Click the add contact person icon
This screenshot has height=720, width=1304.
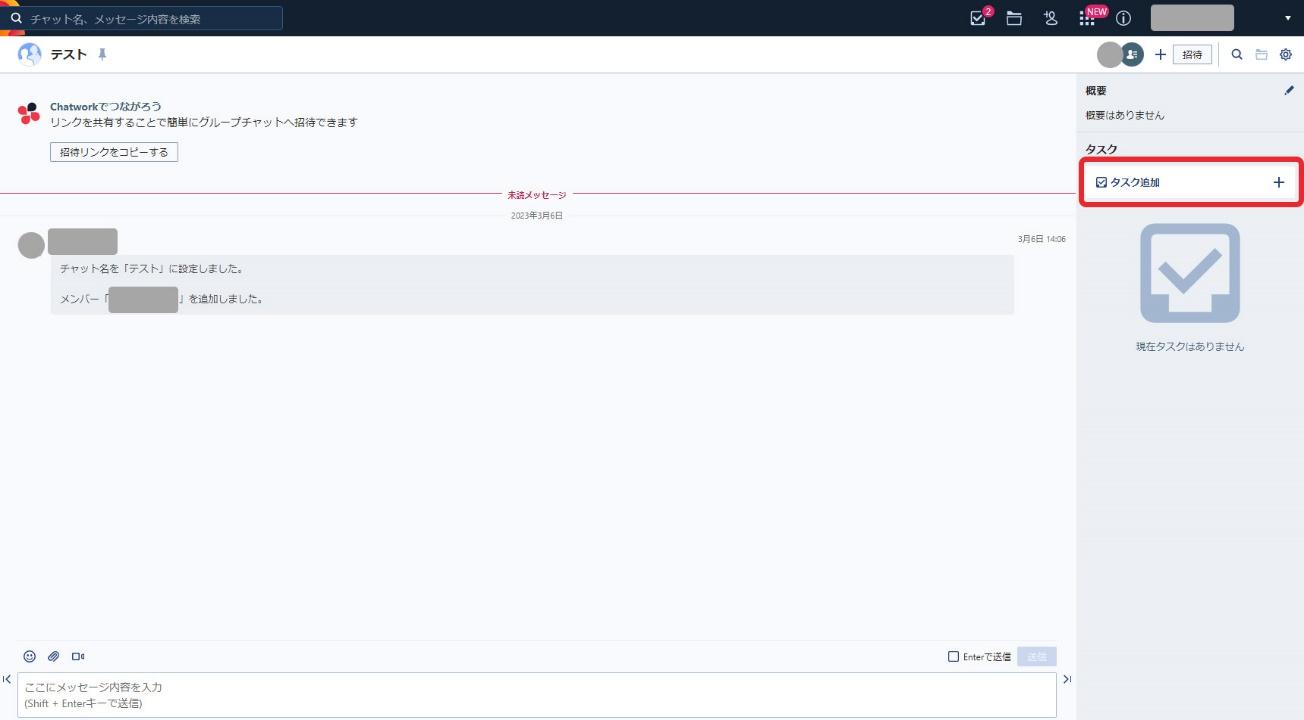(1050, 18)
